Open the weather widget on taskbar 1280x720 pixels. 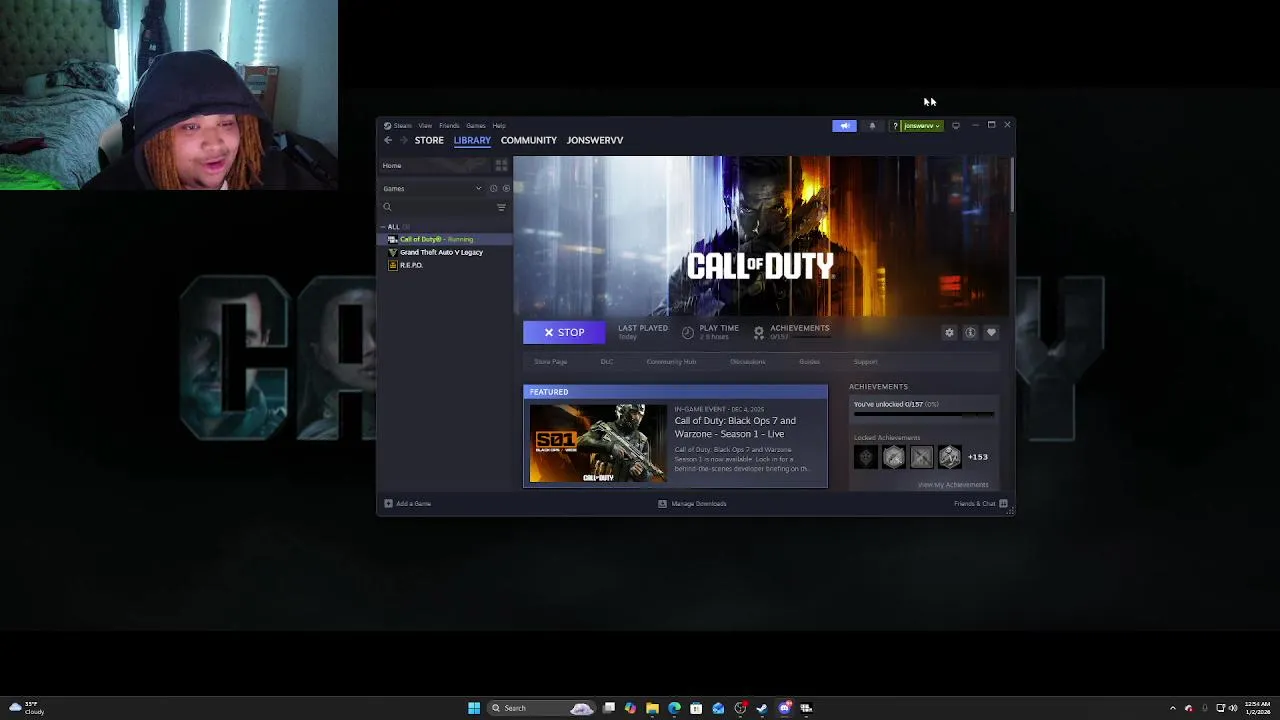(26, 708)
